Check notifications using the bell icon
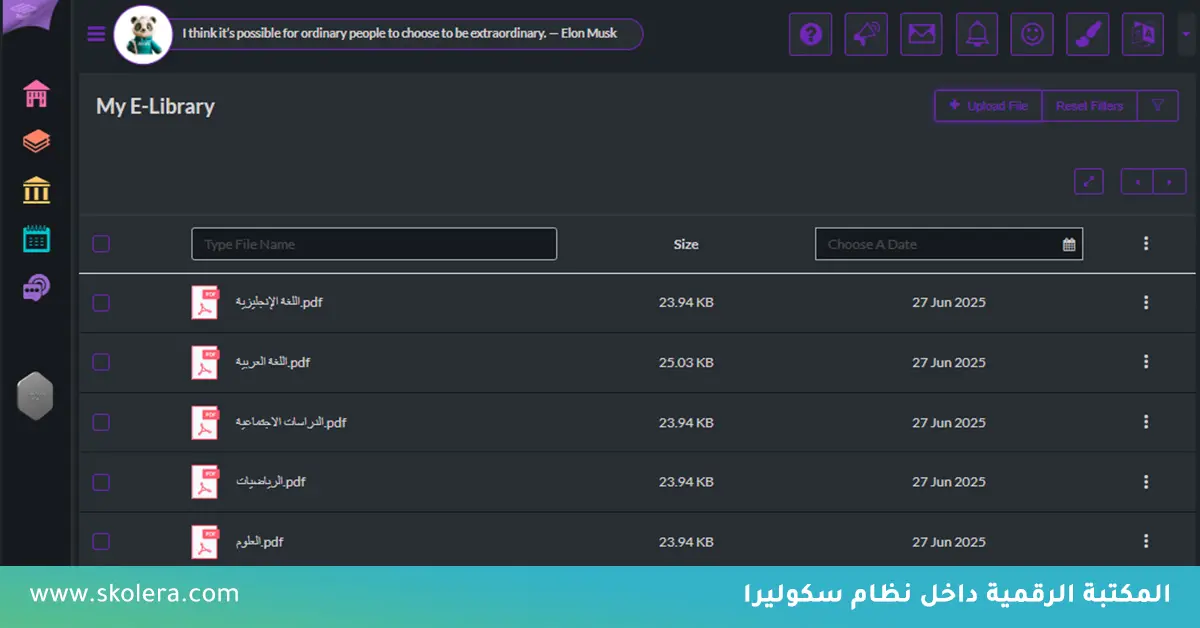This screenshot has height=628, width=1200. pos(976,34)
